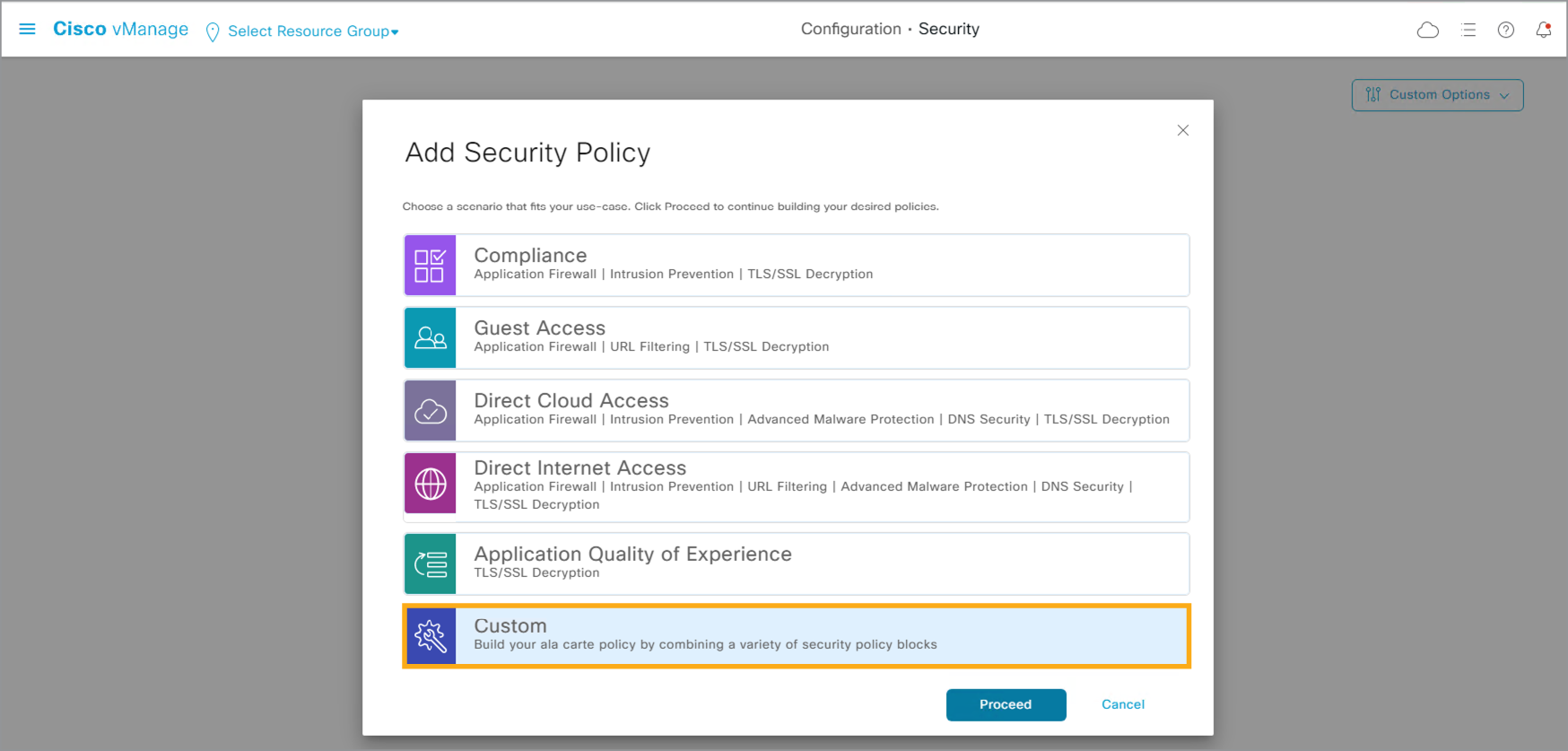Select the Direct Internet Access title

pos(579,468)
